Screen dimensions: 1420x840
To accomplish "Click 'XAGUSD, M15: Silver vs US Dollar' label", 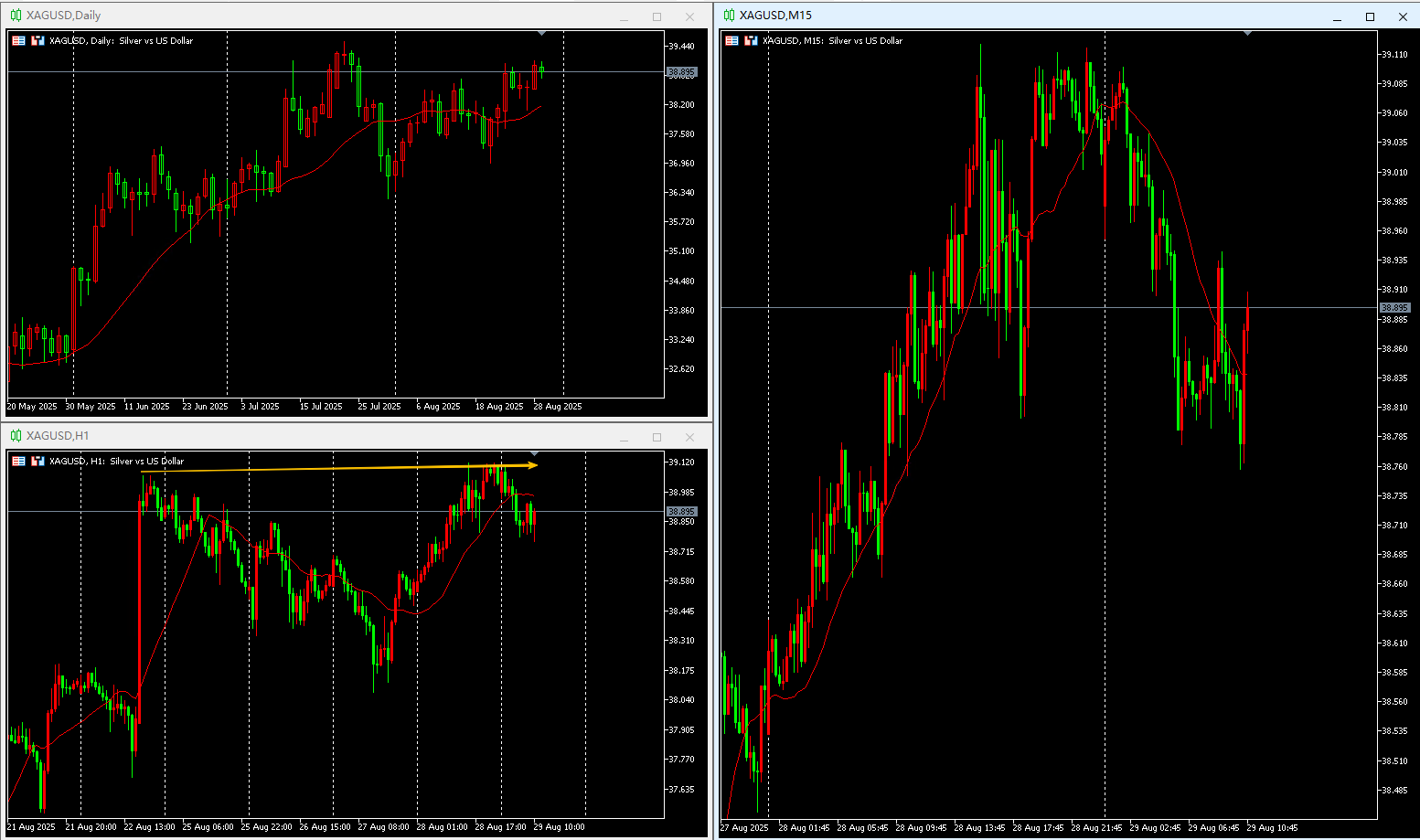I will (832, 40).
